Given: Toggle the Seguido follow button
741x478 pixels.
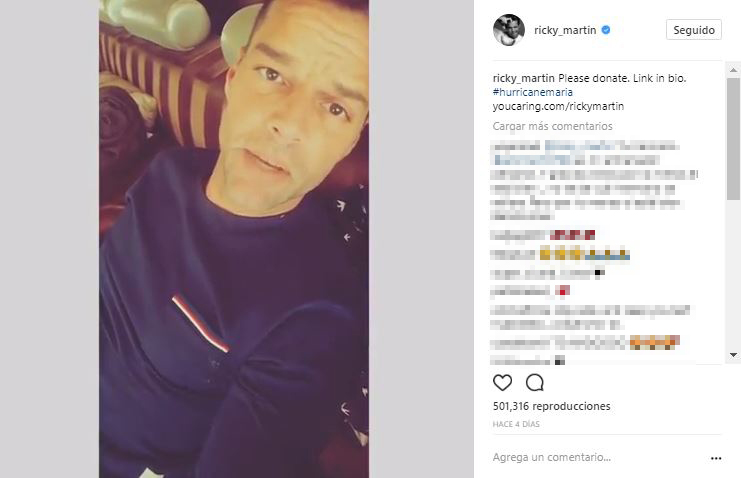Looking at the screenshot, I should [694, 30].
